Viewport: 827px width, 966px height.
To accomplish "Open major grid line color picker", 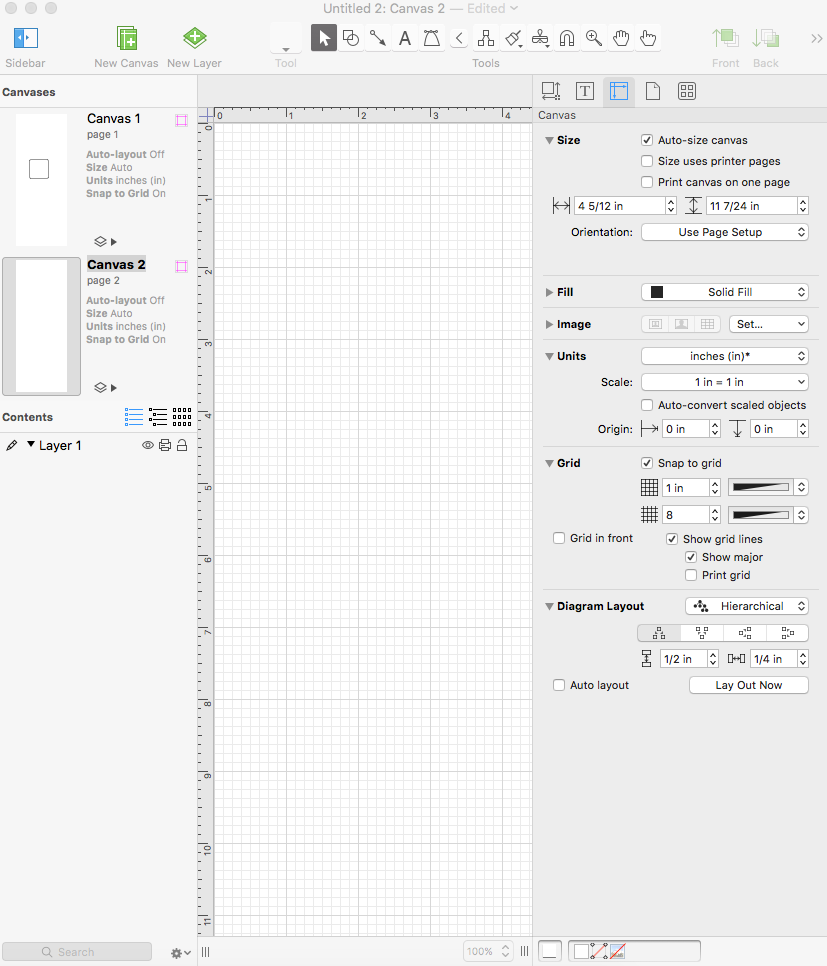I will 768,487.
